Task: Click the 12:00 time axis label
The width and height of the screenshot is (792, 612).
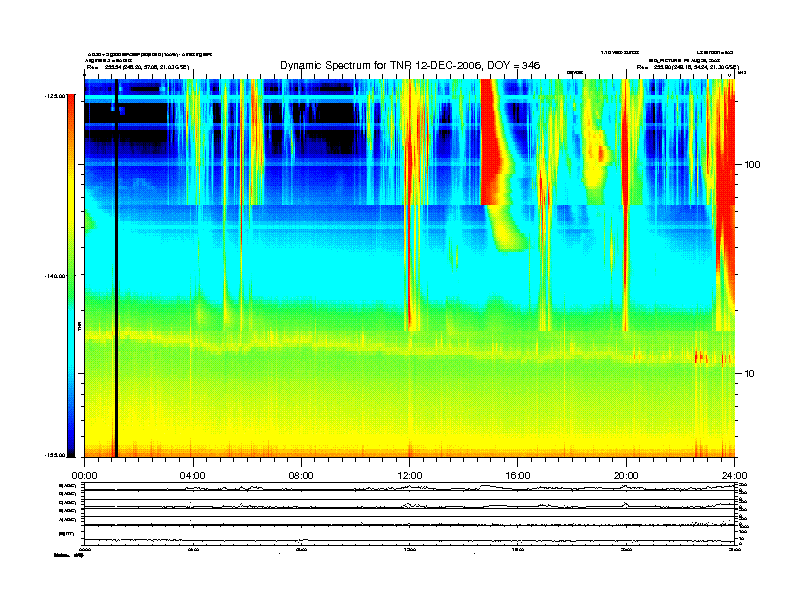Action: coord(410,476)
